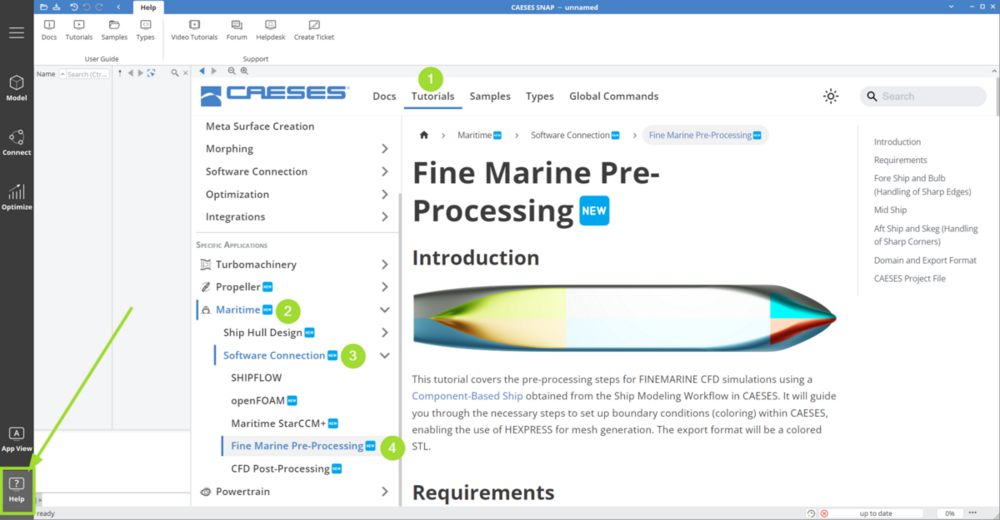The height and width of the screenshot is (520, 1000).
Task: Switch to the Tutorials navigation tab
Action: click(432, 96)
